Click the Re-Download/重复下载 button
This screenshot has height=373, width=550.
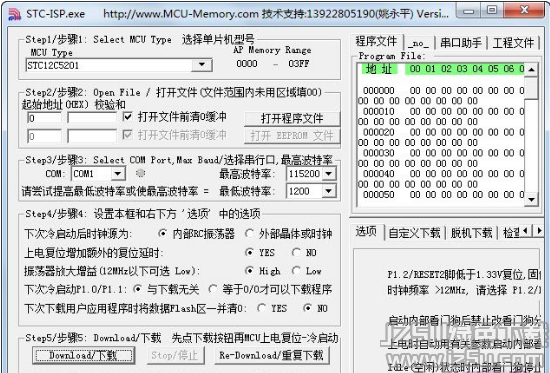[x=271, y=355]
